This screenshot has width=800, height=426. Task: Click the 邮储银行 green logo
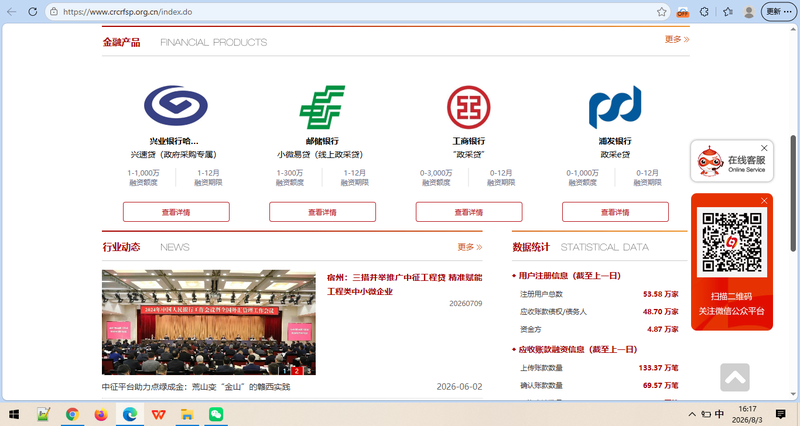322,107
